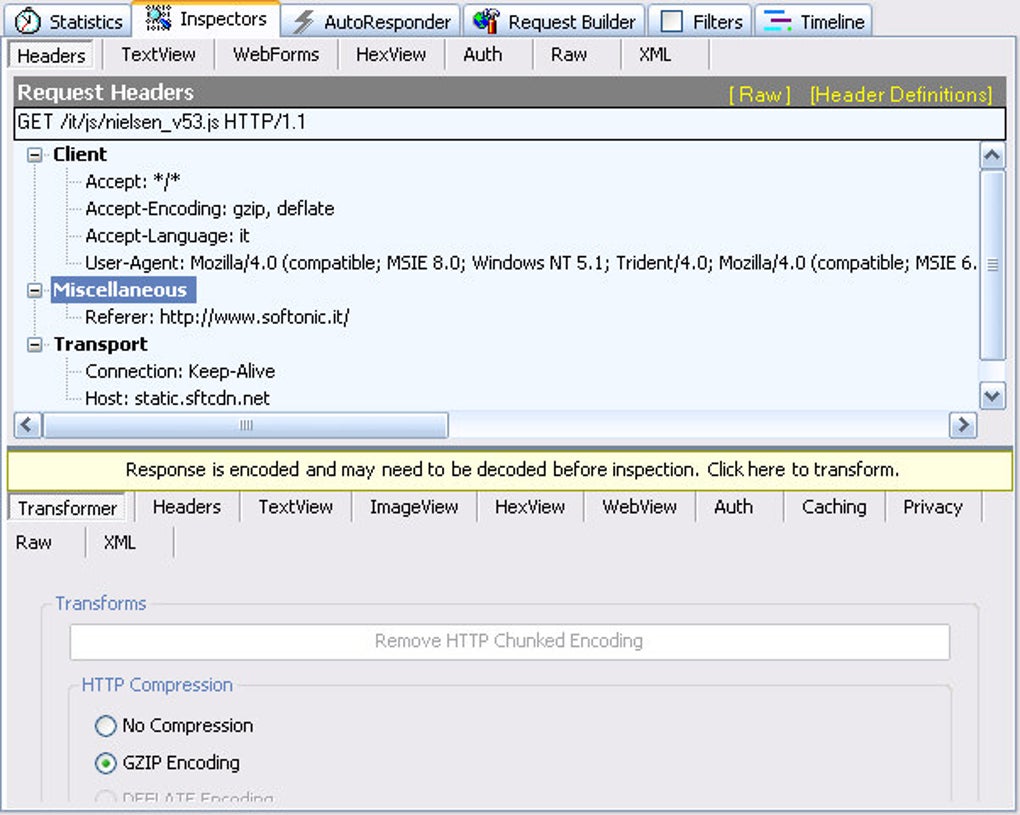The height and width of the screenshot is (815, 1020).
Task: Open the response TextView tab
Action: pos(295,507)
